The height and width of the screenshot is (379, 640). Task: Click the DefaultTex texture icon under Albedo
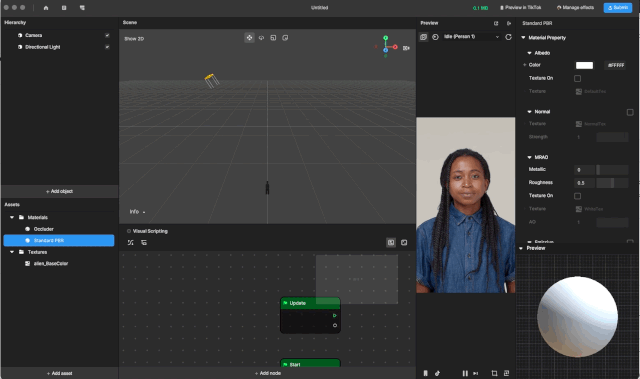coord(578,91)
